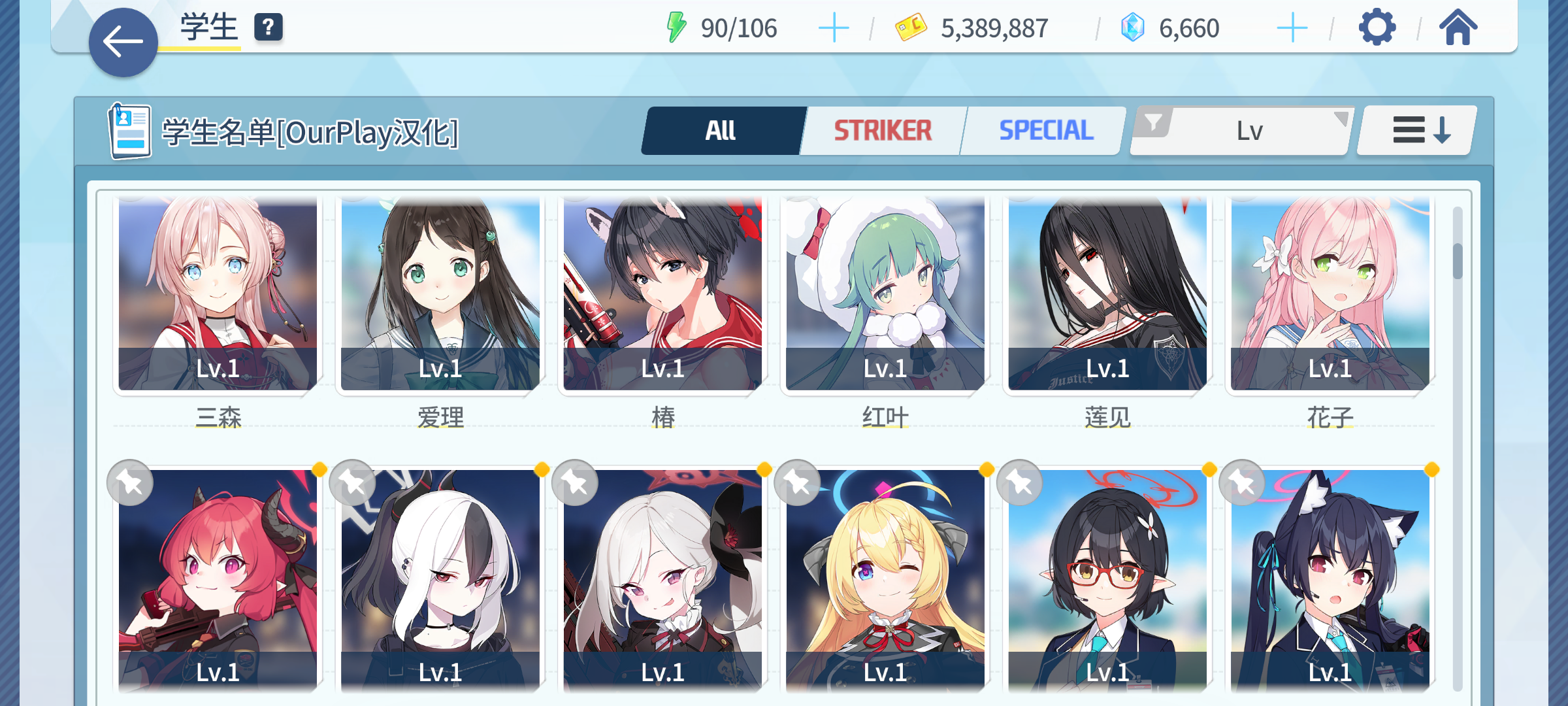1568x706 pixels.
Task: Click the student list vertical scrollbar
Action: tap(1458, 448)
